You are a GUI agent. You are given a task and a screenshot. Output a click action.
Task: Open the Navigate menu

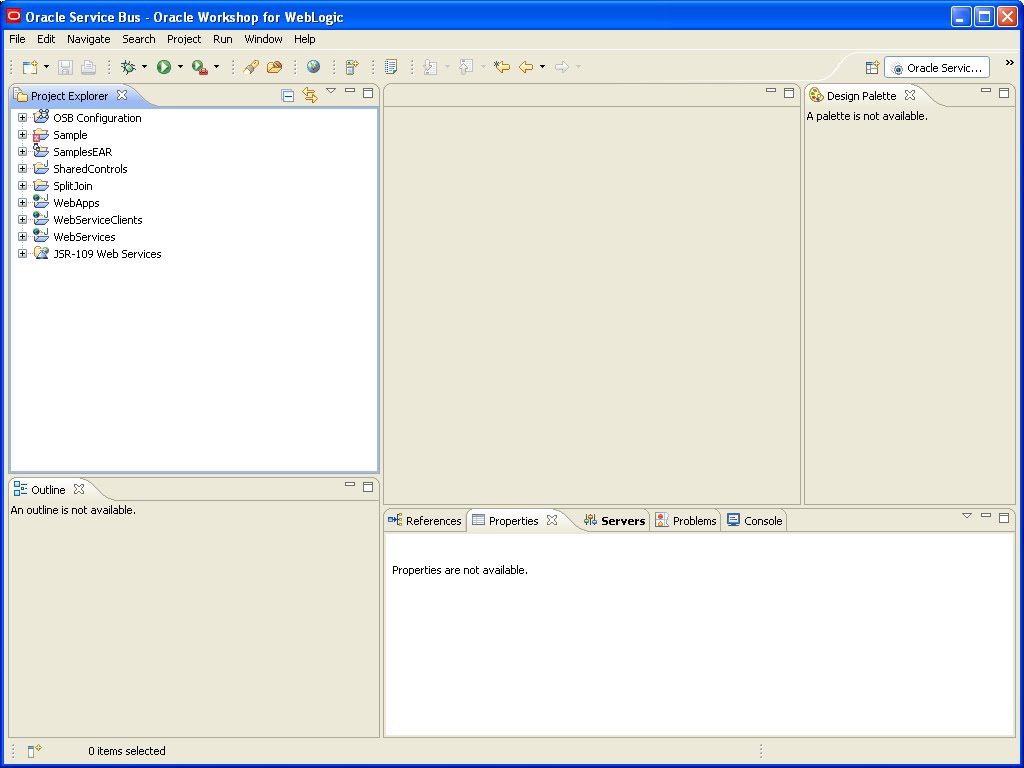pos(88,39)
